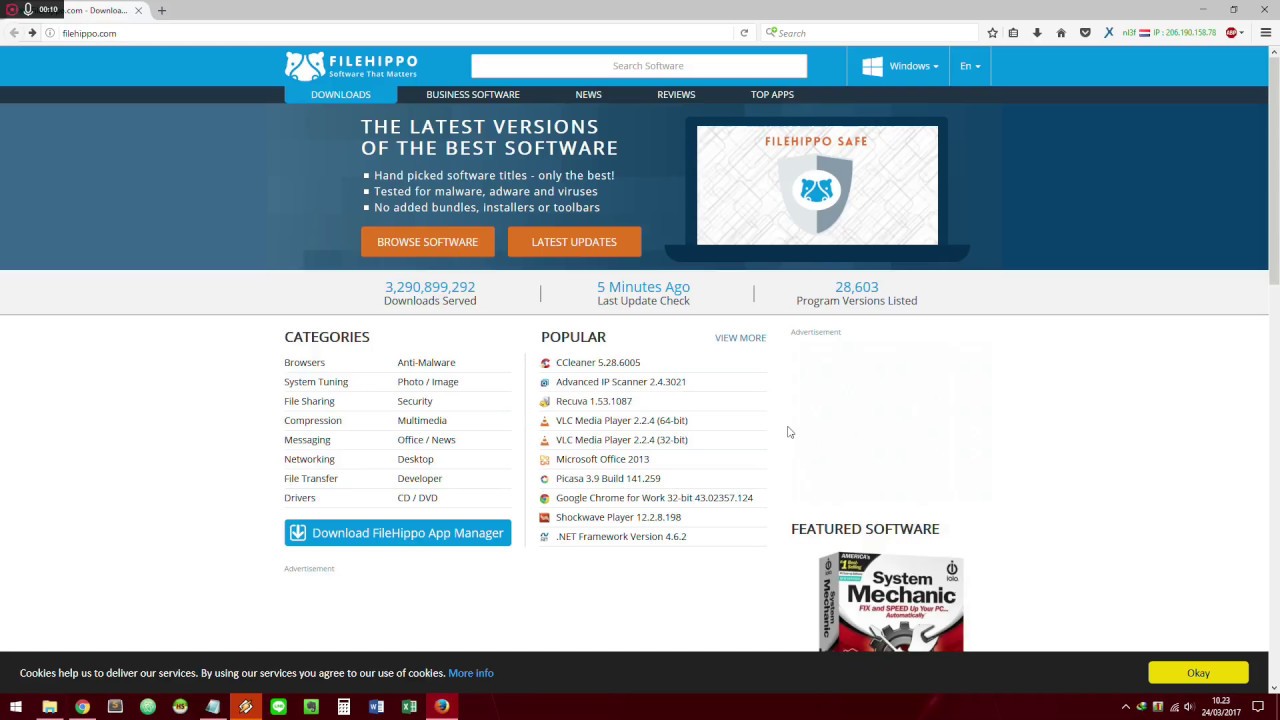Screen dimensions: 1280x720
Task: Open the System Tuning category
Action: point(316,382)
